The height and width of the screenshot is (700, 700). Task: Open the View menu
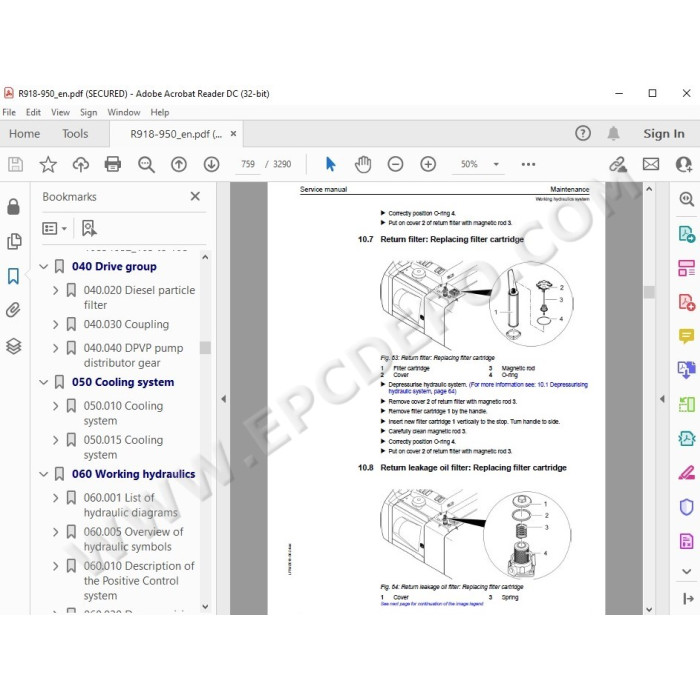(x=60, y=112)
